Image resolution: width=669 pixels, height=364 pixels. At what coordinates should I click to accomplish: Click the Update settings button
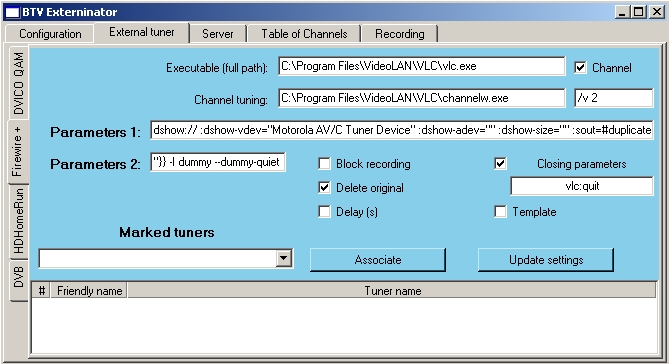546,259
